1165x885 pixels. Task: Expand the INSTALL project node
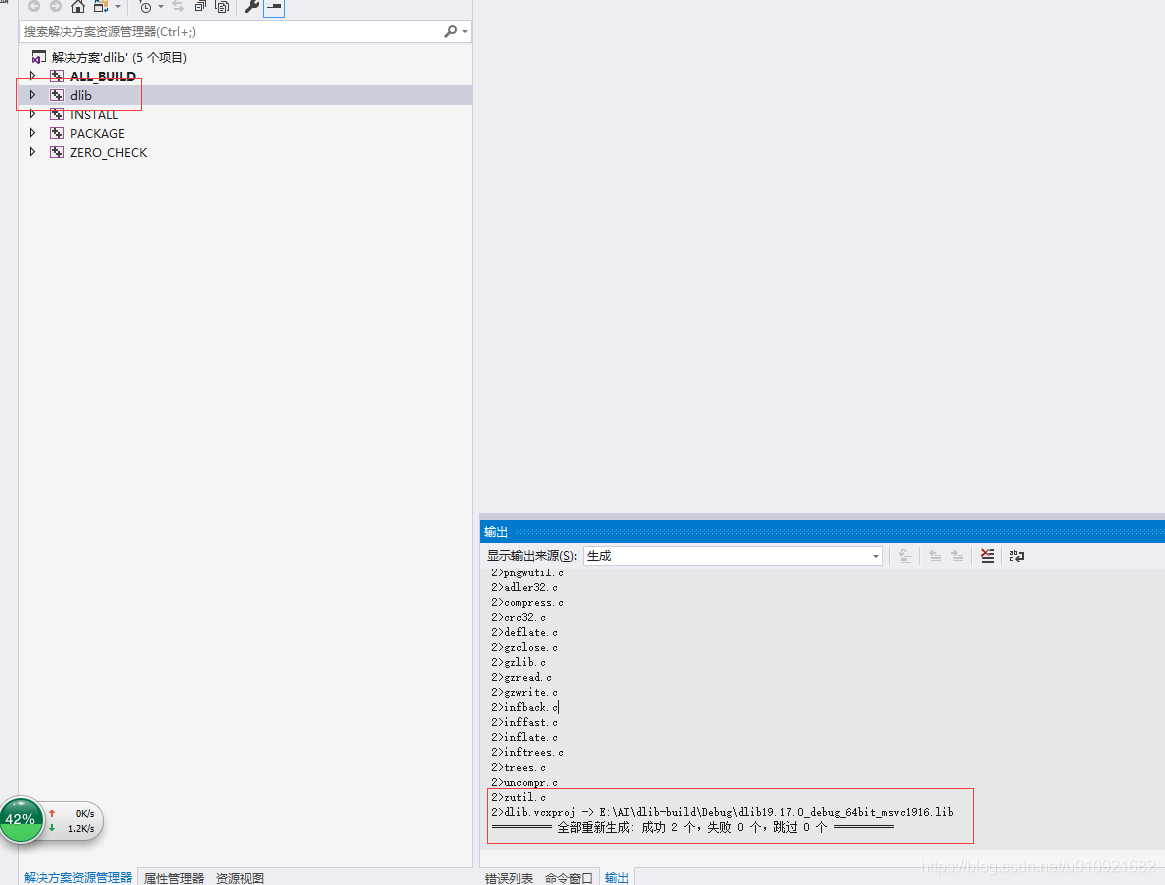coord(32,114)
